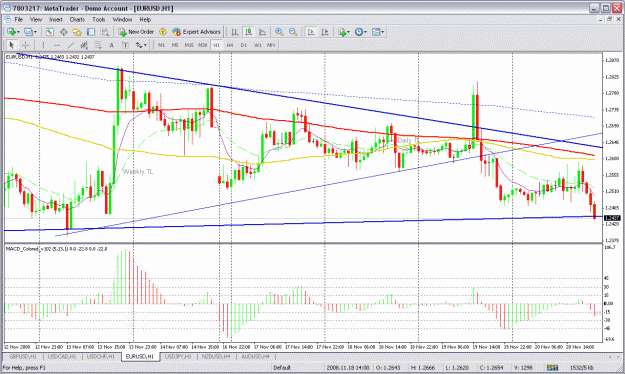Switch timeframe to M30
This screenshot has height=374, width=625.
point(203,45)
